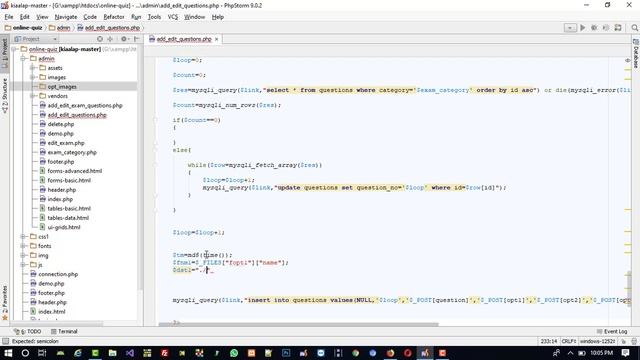Image resolution: width=640 pixels, height=360 pixels.
Task: Click the online-quiz breadcrumb
Action: tap(24, 28)
